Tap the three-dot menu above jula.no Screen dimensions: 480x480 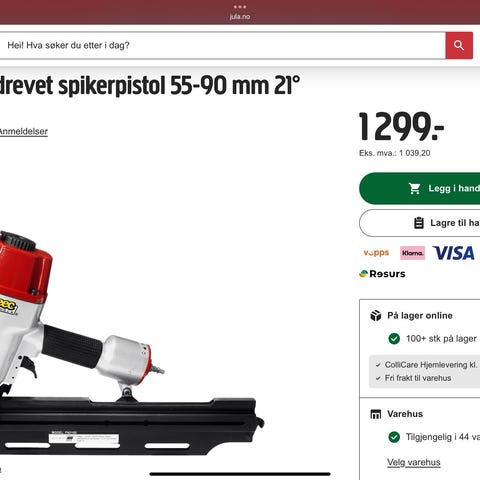(x=240, y=7)
